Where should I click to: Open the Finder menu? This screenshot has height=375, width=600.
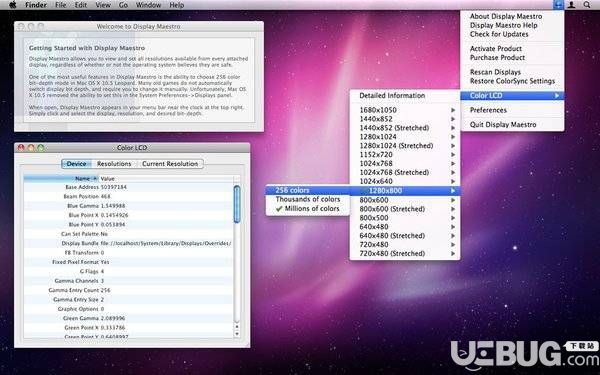click(x=36, y=5)
